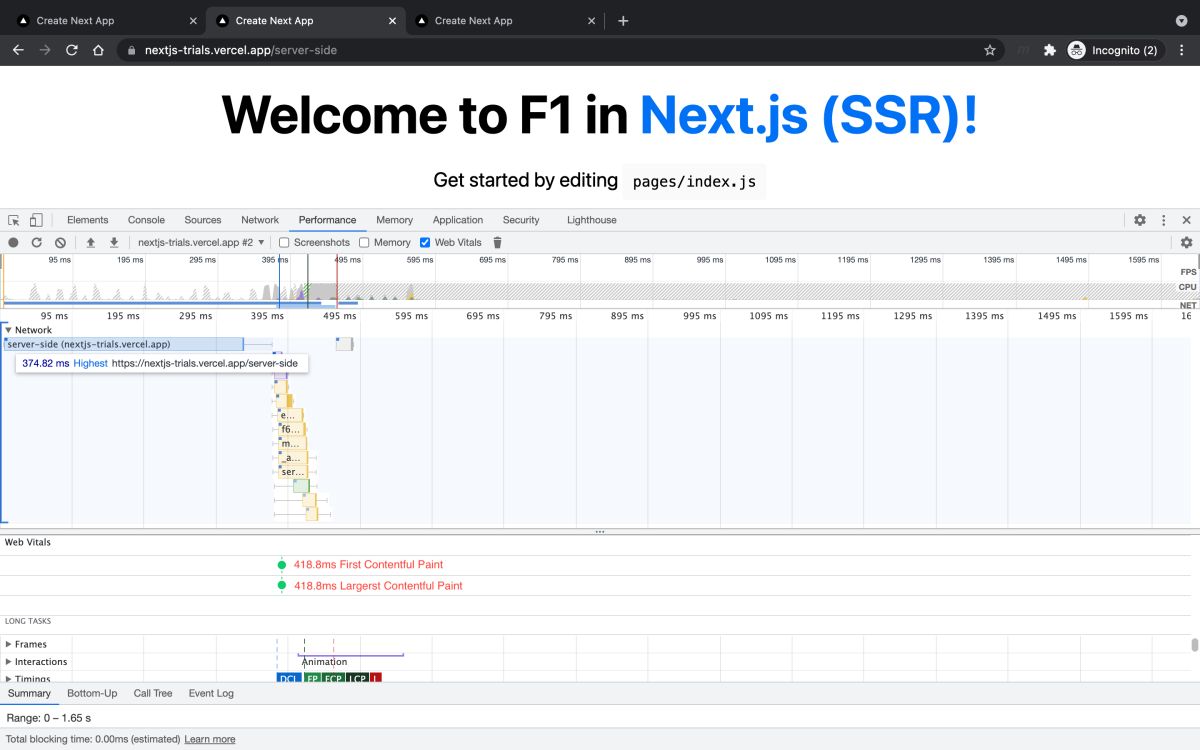Select the f6... network request block

pyautogui.click(x=292, y=429)
